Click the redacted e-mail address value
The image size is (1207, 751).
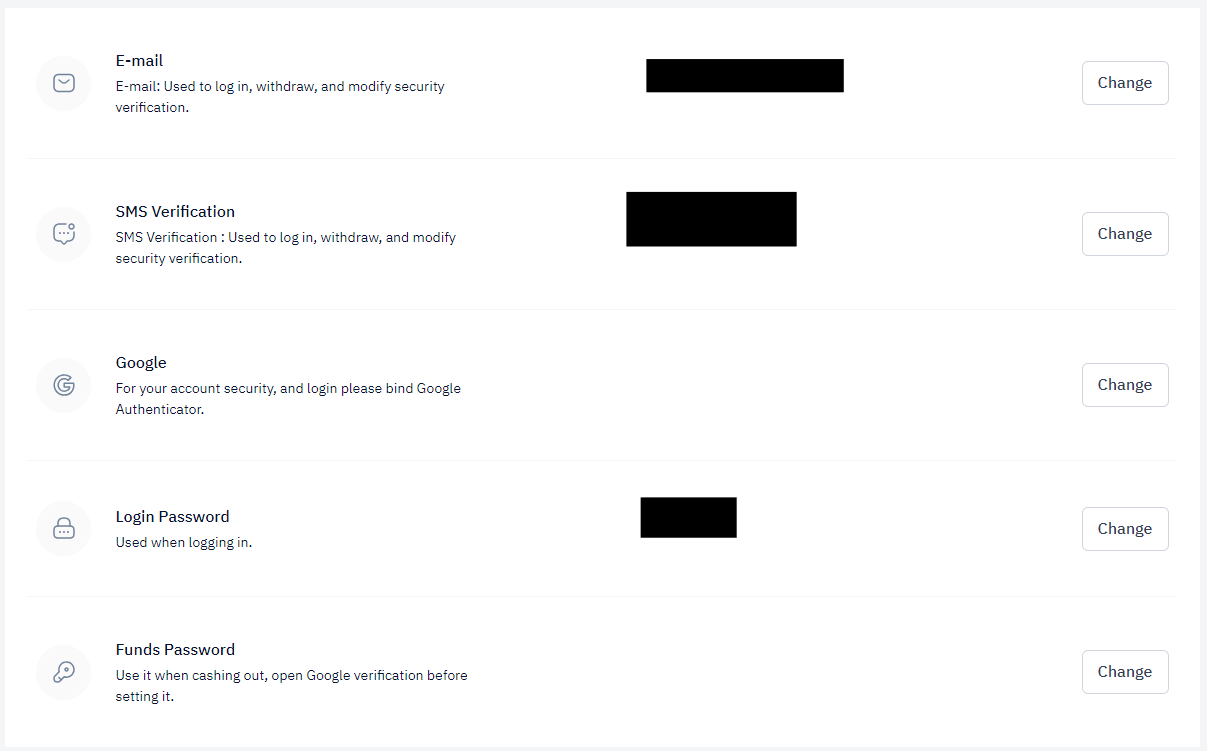(x=745, y=76)
